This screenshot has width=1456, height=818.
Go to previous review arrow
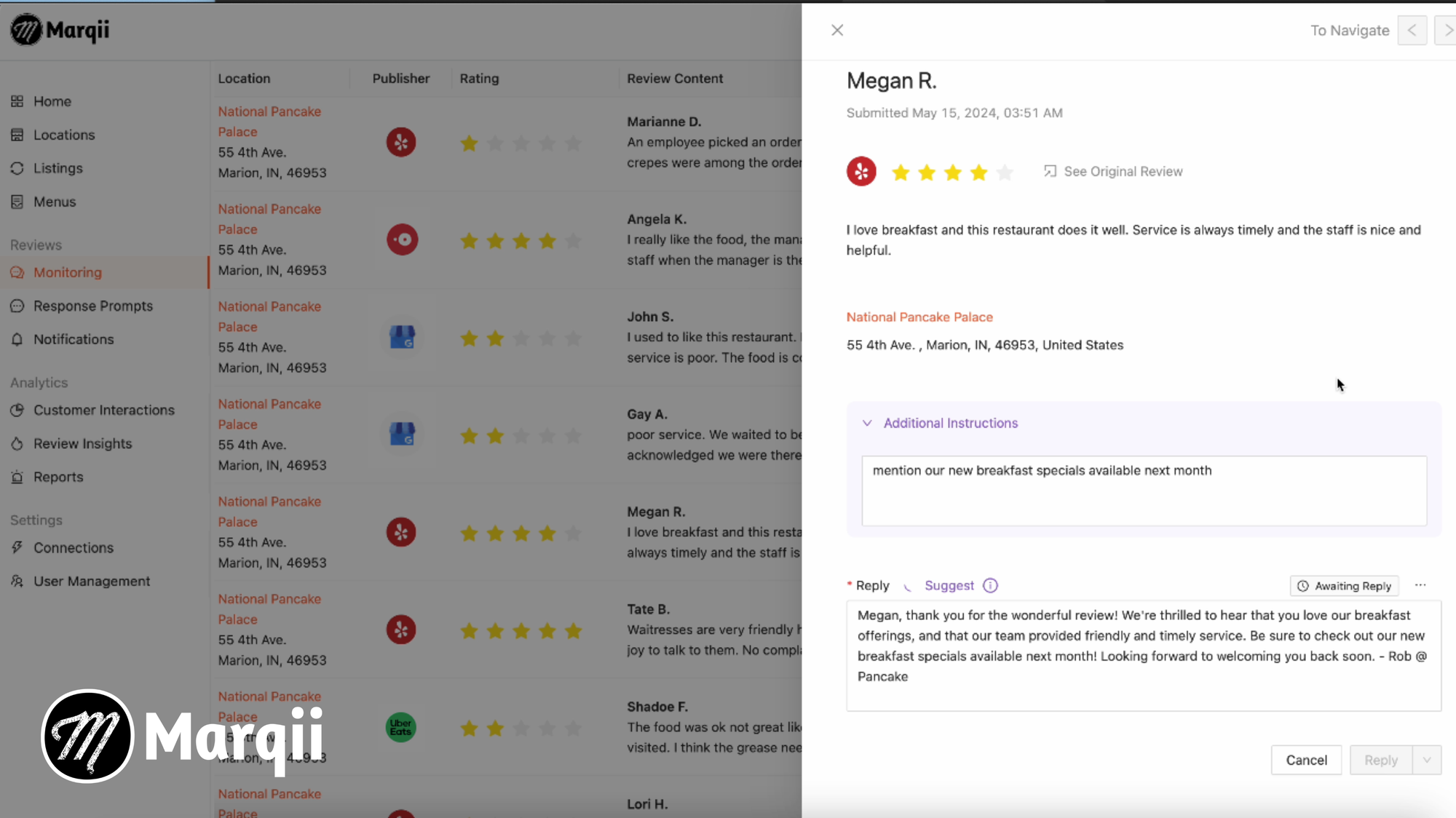(x=1412, y=31)
